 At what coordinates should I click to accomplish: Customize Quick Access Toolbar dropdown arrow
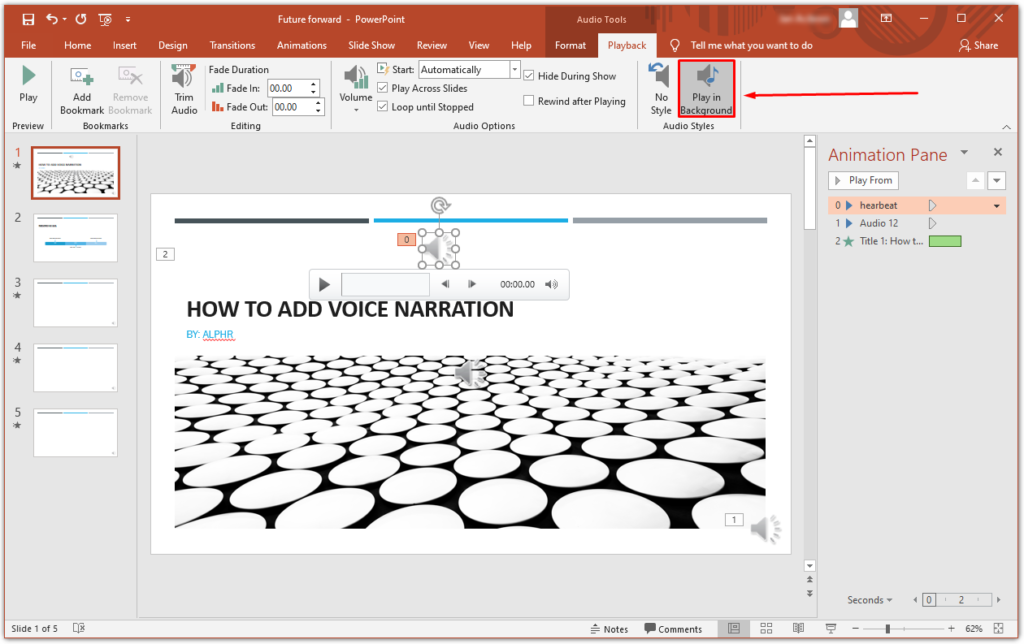click(128, 20)
